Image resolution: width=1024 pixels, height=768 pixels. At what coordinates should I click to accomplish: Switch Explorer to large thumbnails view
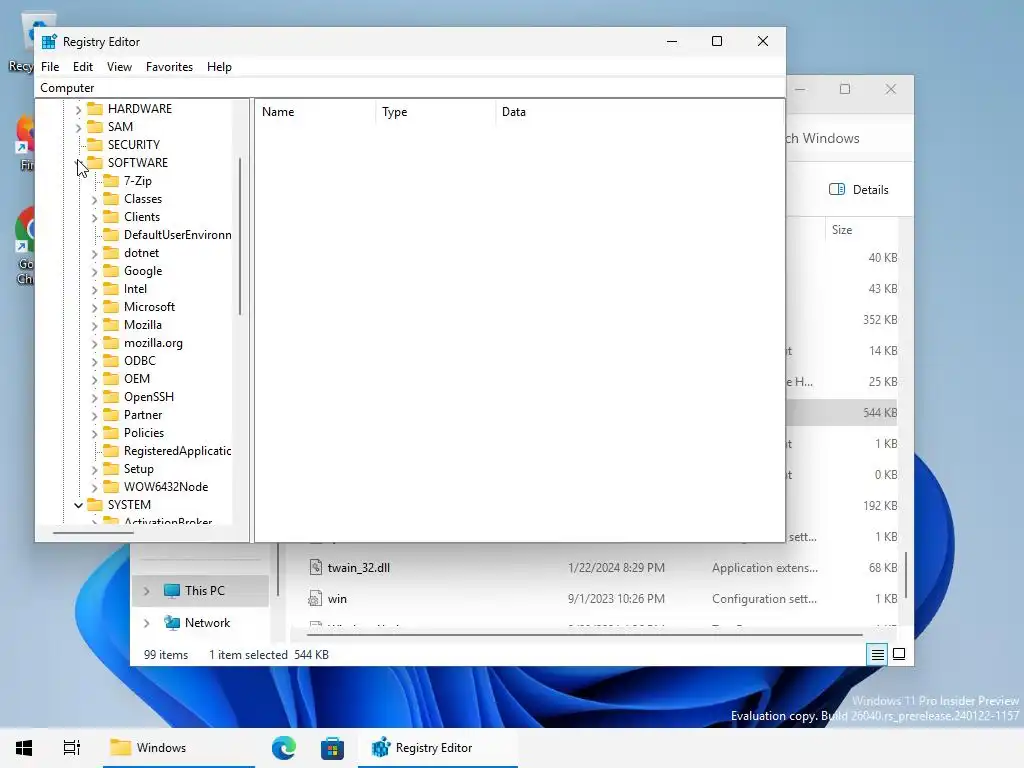coord(899,654)
